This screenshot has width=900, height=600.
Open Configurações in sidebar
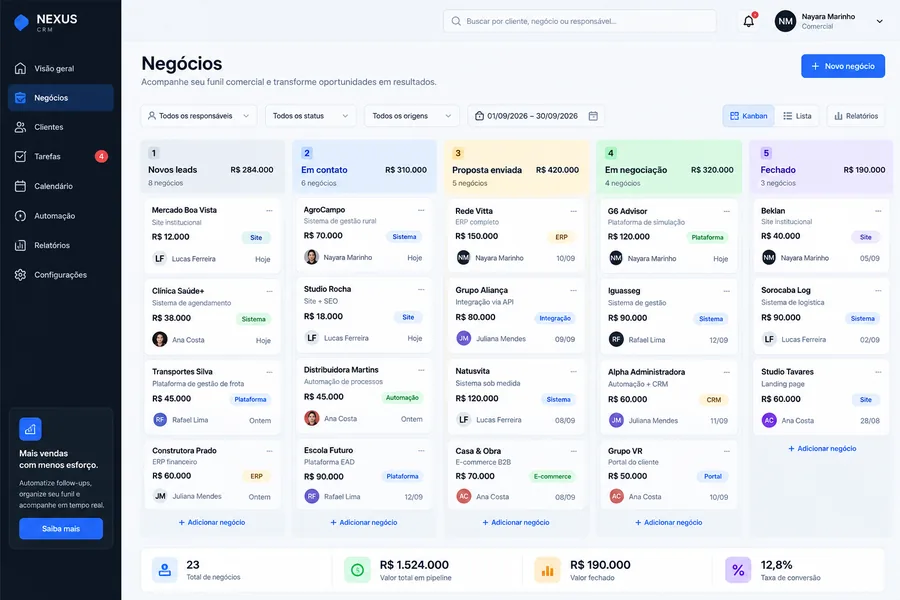pyautogui.click(x=61, y=275)
